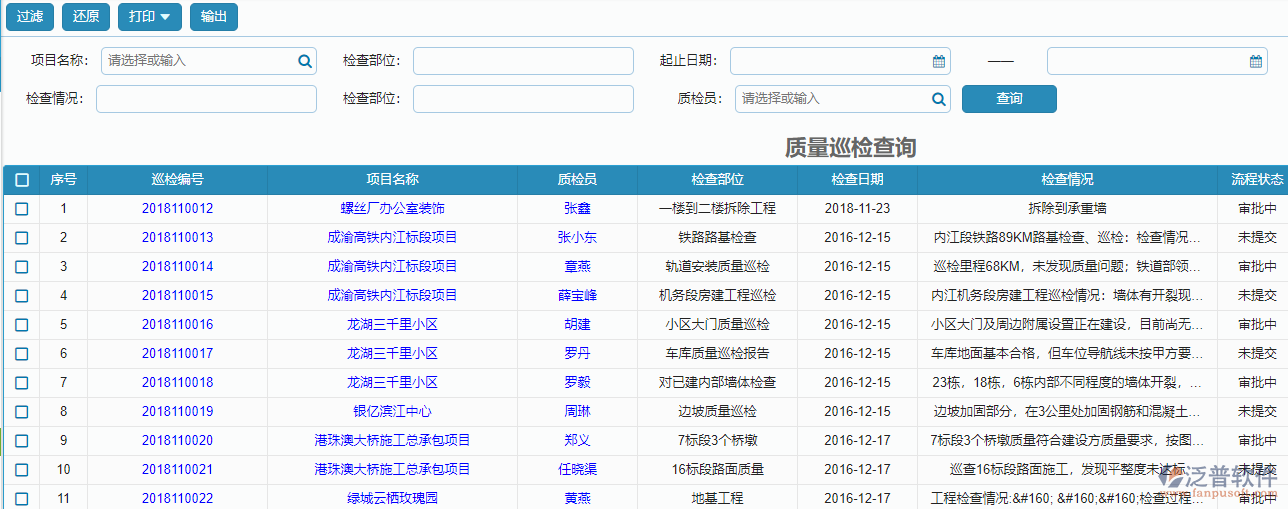Select cell 边坡质量巡检

[717, 412]
